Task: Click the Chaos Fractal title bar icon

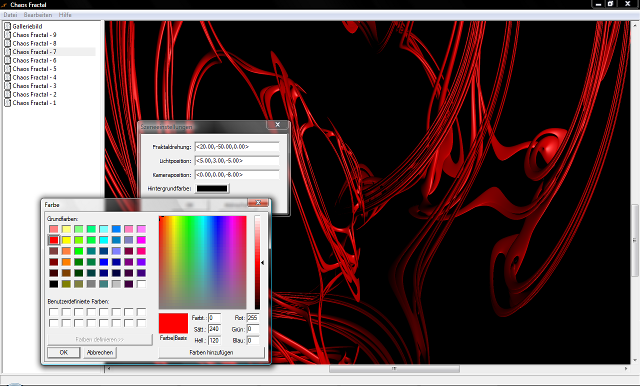Action: click(4, 5)
